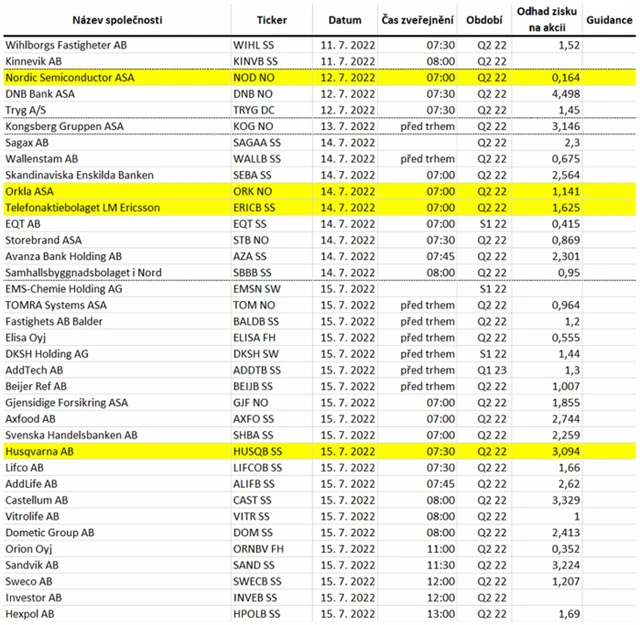Image resolution: width=640 pixels, height=625 pixels.
Task: Select the '13. 7. 2022' date cell
Action: click(347, 127)
